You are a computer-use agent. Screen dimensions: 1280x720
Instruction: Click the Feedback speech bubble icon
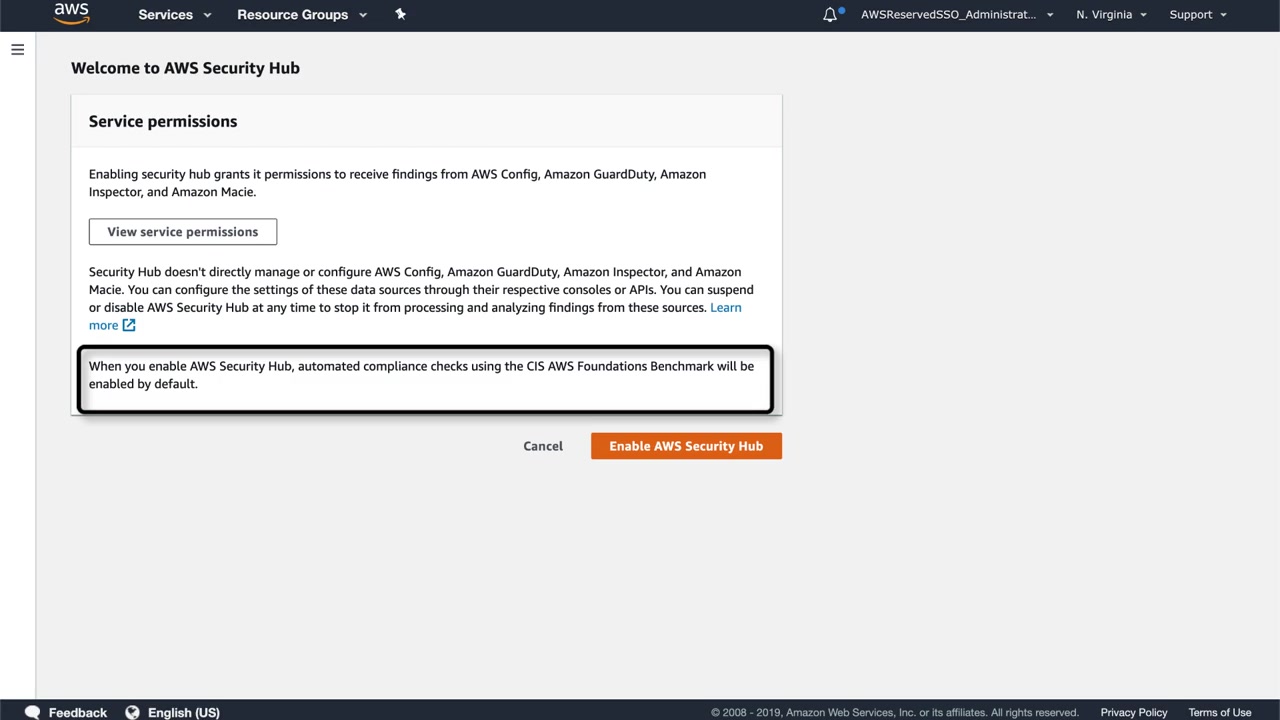click(32, 712)
